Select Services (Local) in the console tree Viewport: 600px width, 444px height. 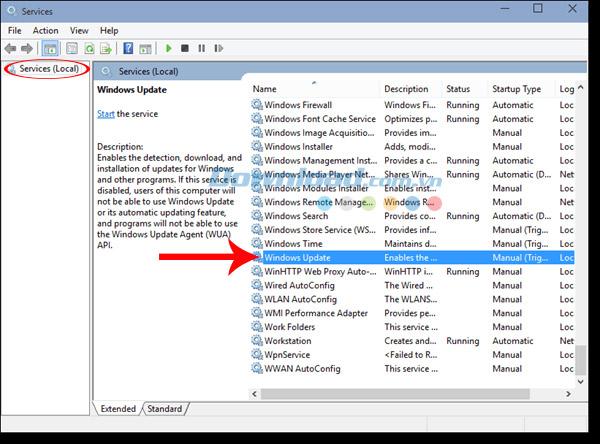[x=49, y=69]
